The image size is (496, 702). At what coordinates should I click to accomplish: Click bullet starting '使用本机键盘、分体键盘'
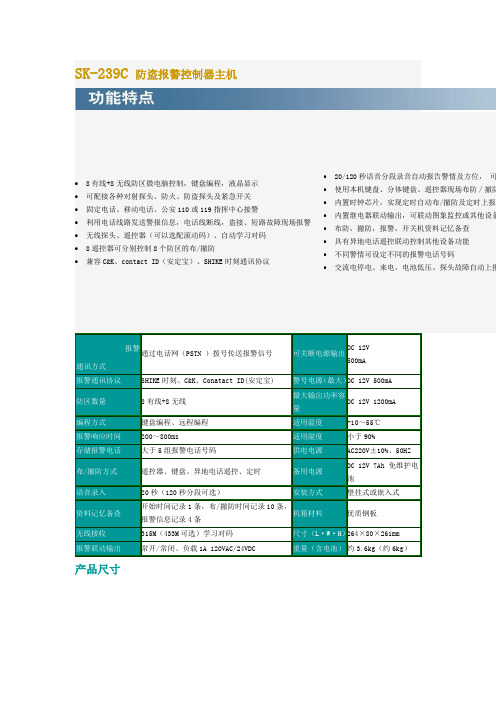415,189
